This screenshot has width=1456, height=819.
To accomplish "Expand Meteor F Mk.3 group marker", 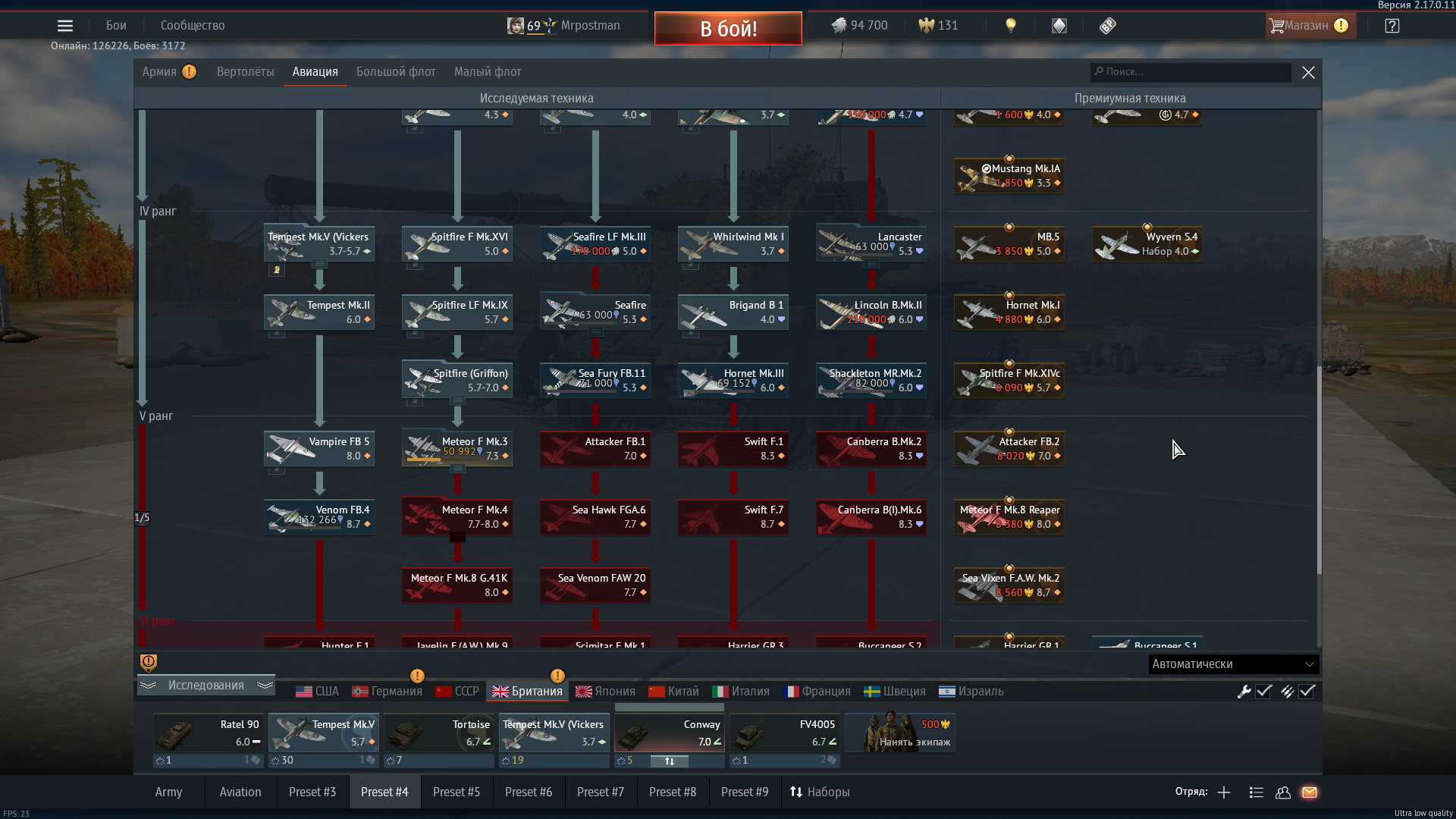I will coord(457,469).
